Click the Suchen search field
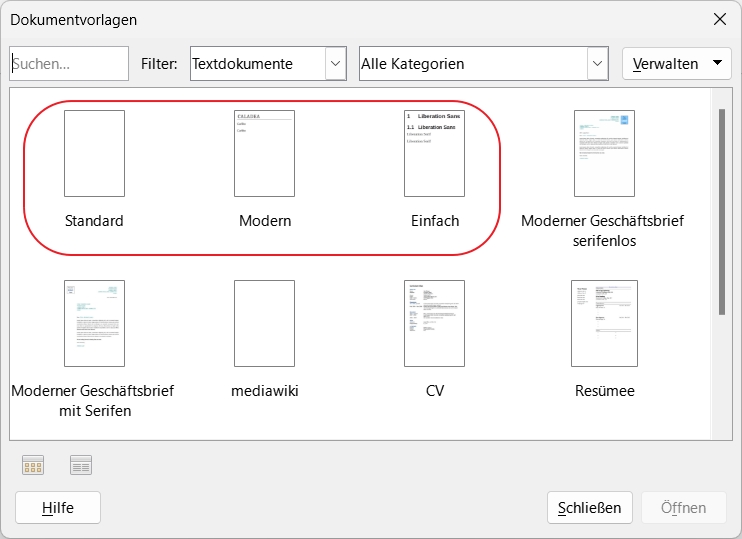Image resolution: width=742 pixels, height=539 pixels. (70, 64)
